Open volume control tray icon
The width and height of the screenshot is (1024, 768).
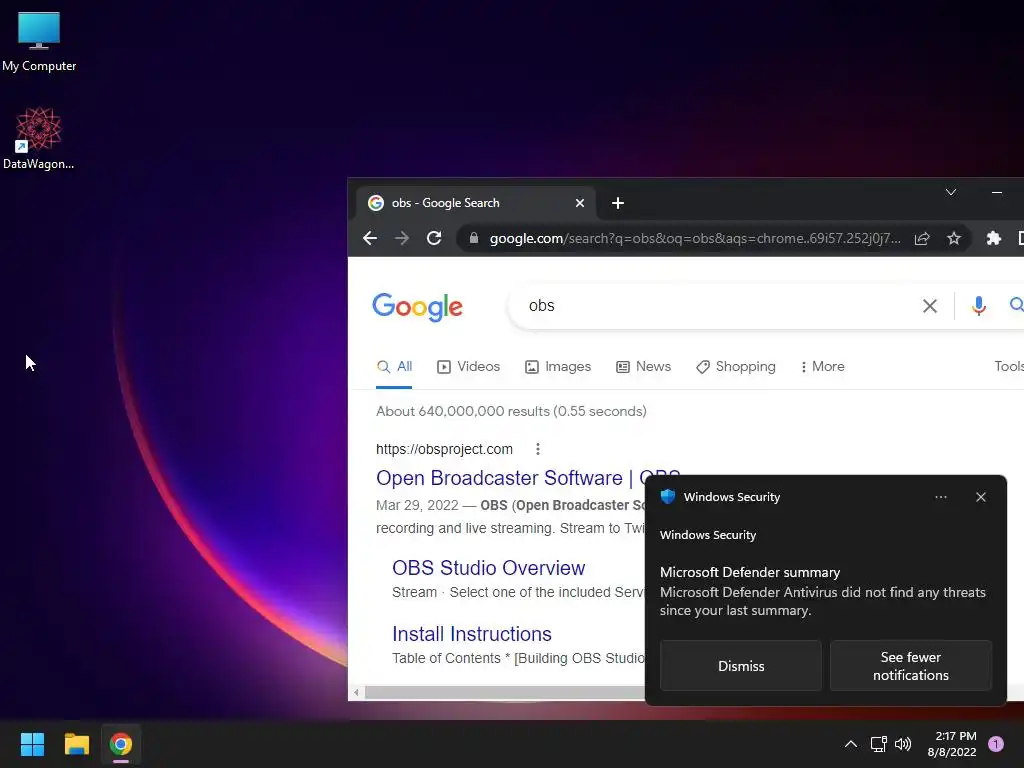click(903, 744)
